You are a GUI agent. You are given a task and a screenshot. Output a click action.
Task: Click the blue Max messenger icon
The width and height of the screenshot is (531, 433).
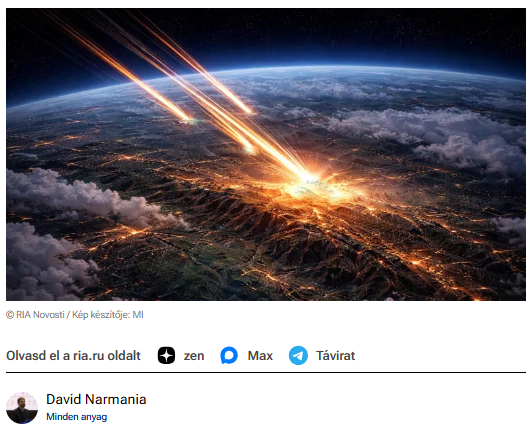pos(229,355)
